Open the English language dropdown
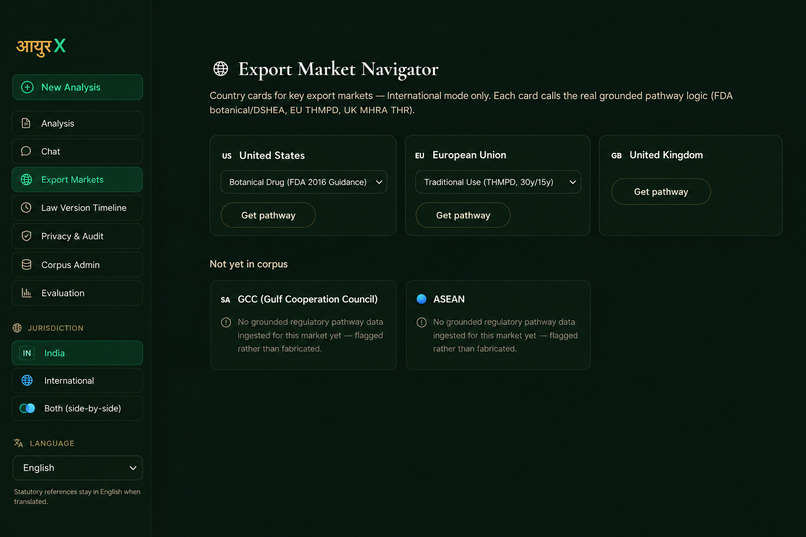This screenshot has height=537, width=806. coord(78,468)
